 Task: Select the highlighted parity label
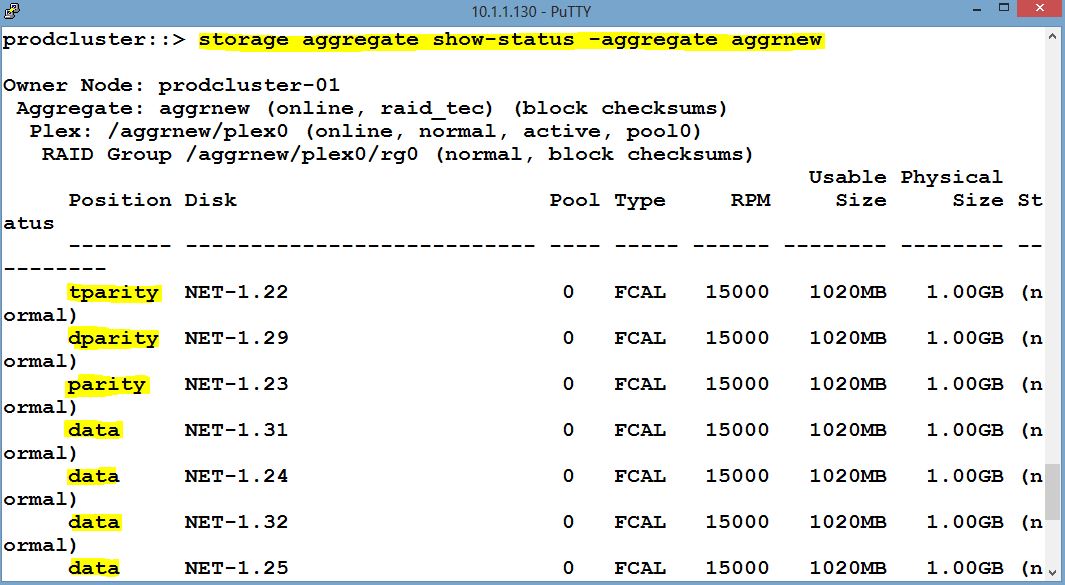(x=107, y=384)
